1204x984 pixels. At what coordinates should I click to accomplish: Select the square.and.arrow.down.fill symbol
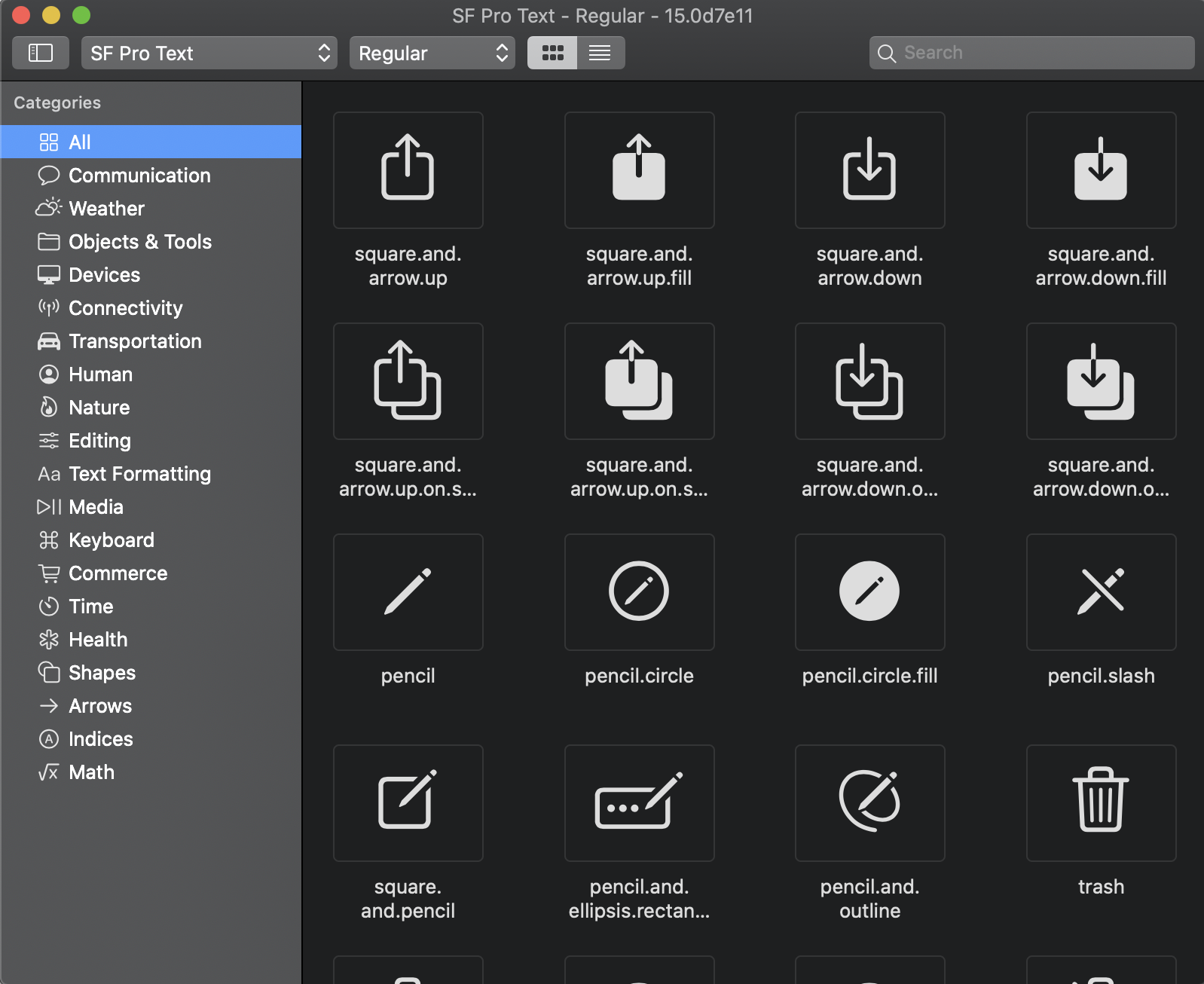(1101, 170)
